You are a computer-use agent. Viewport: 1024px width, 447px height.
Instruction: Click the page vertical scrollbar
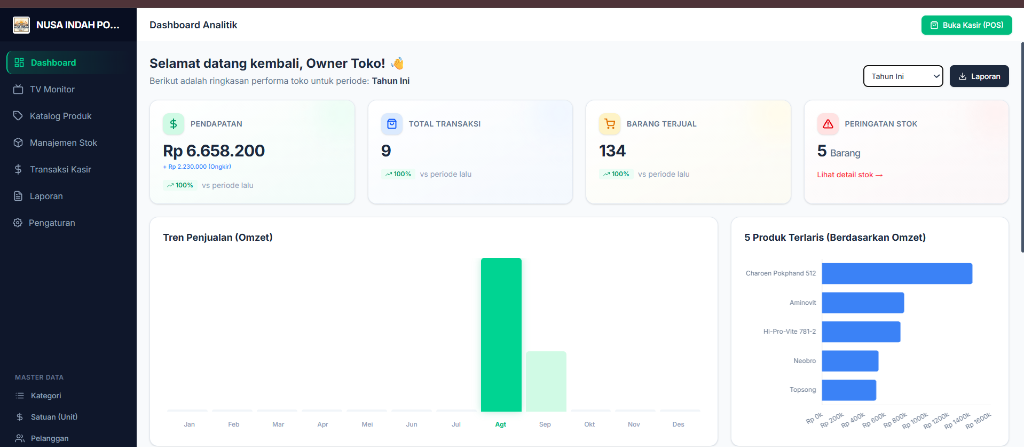(1021, 146)
